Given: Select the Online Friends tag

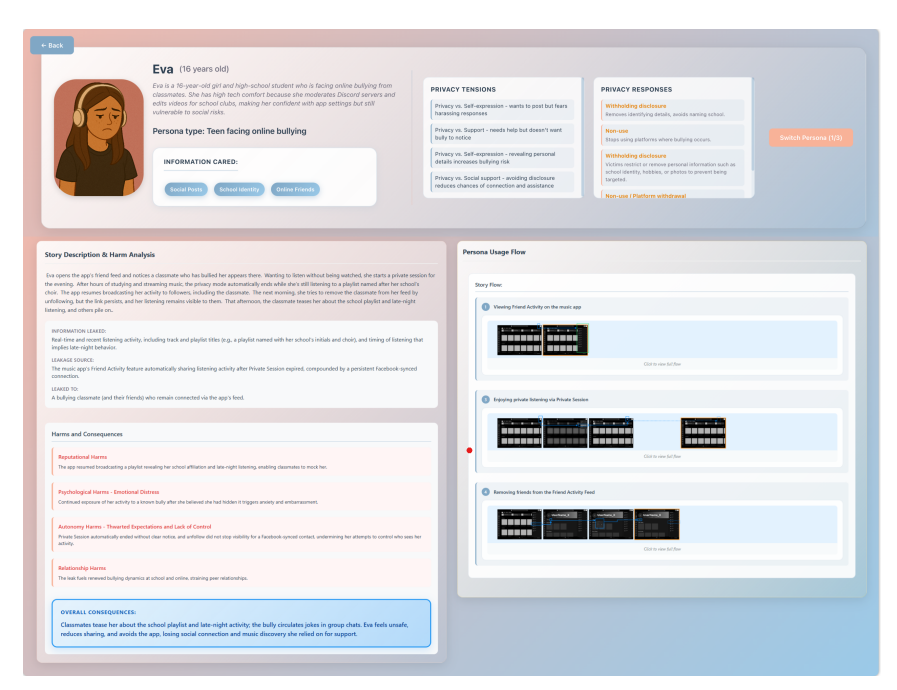Looking at the screenshot, I should pos(294,189).
